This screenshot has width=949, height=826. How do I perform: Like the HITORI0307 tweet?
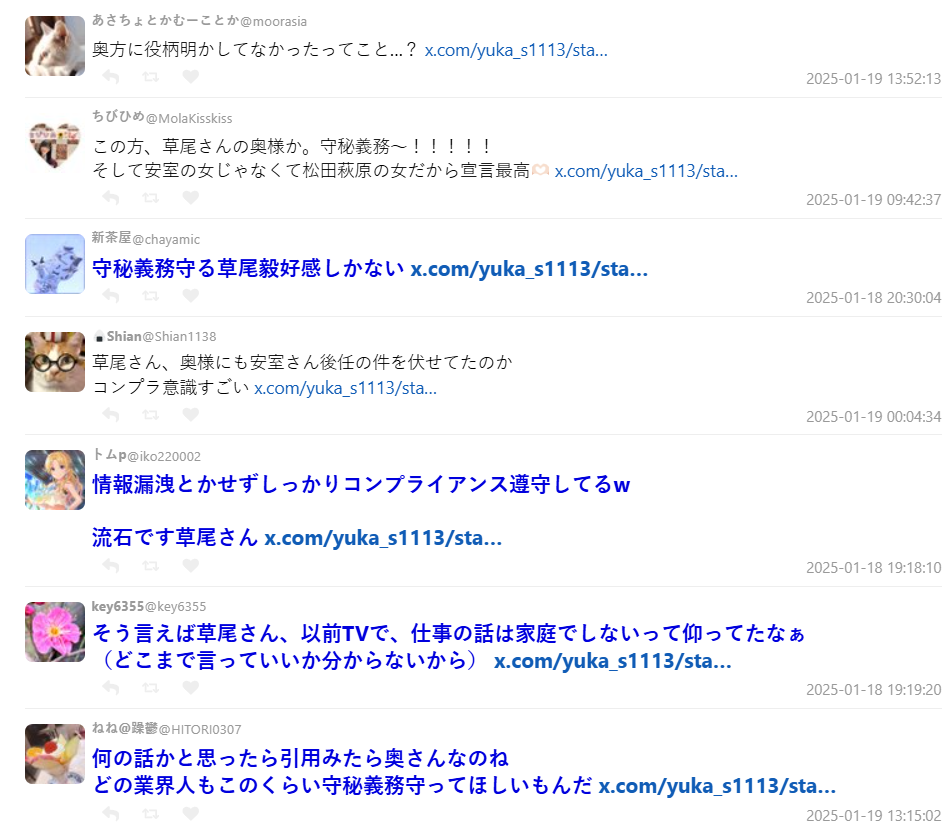pyautogui.click(x=191, y=814)
